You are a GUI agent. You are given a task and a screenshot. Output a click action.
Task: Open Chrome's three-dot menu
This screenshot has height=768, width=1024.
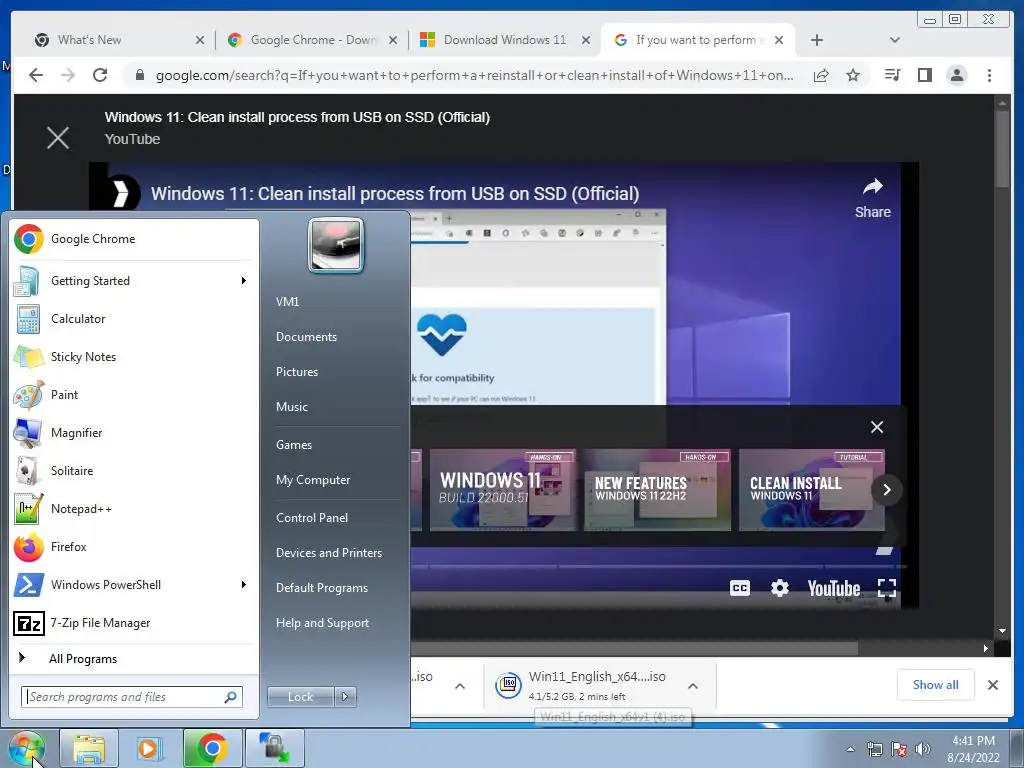click(x=989, y=75)
